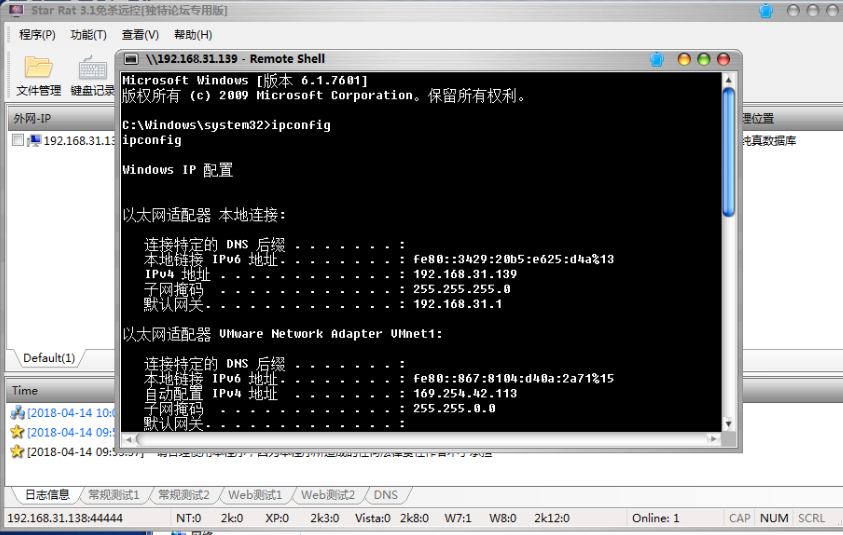The image size is (843, 535).
Task: Maximize the Remote Shell window with green button
Action: coord(703,59)
